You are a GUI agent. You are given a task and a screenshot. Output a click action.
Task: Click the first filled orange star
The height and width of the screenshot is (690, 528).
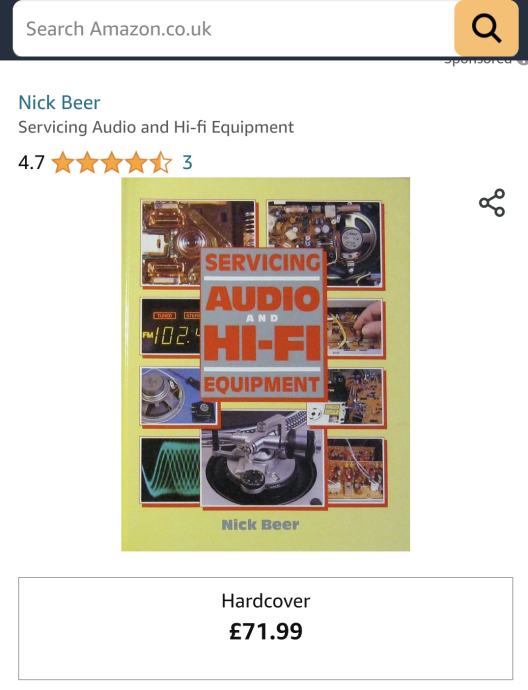point(63,162)
